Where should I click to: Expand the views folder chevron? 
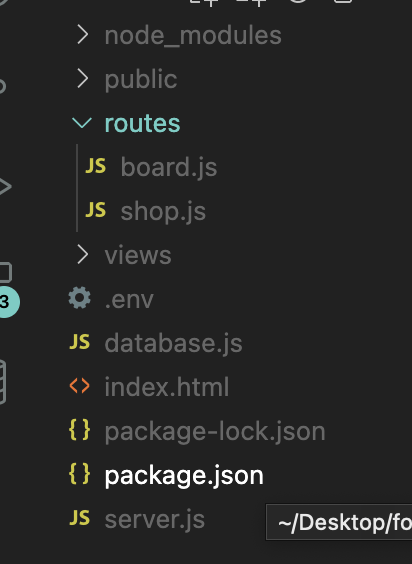click(83, 255)
